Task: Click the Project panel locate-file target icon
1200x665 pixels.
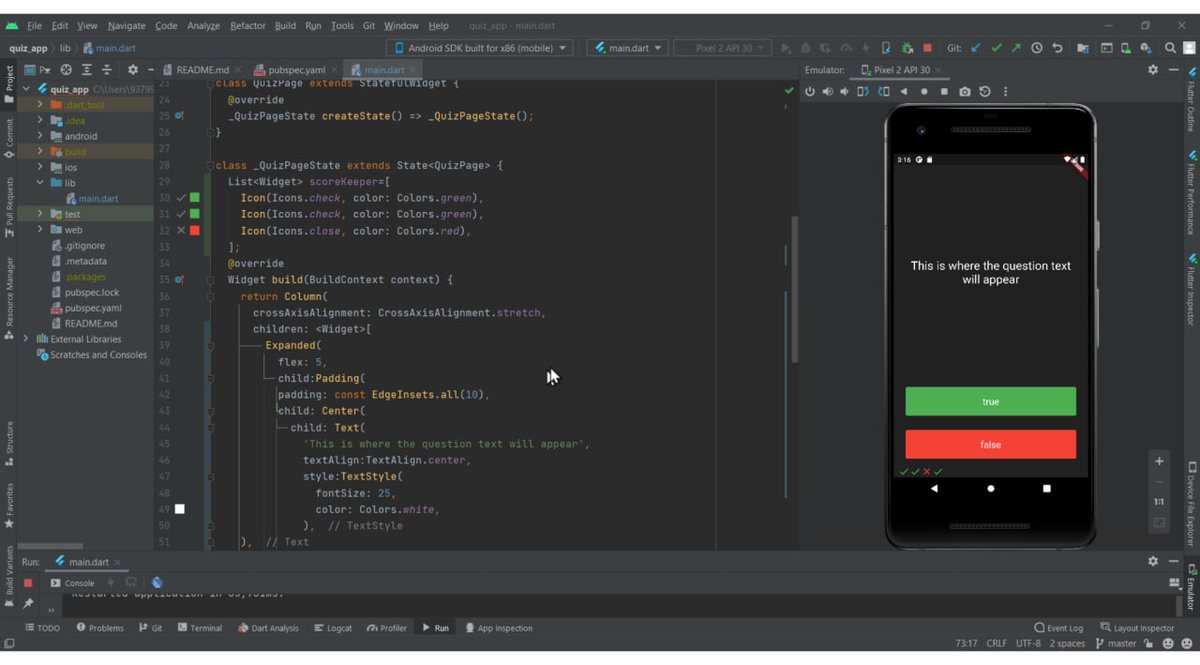Action: (x=66, y=70)
